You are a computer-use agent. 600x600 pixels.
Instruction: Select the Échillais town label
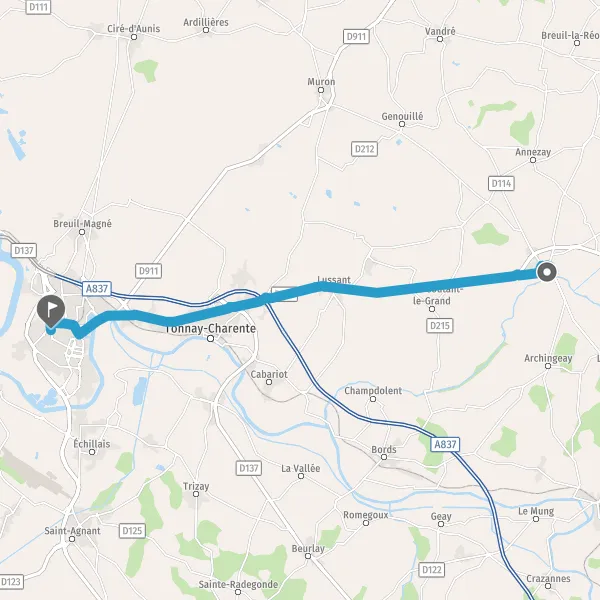92,444
